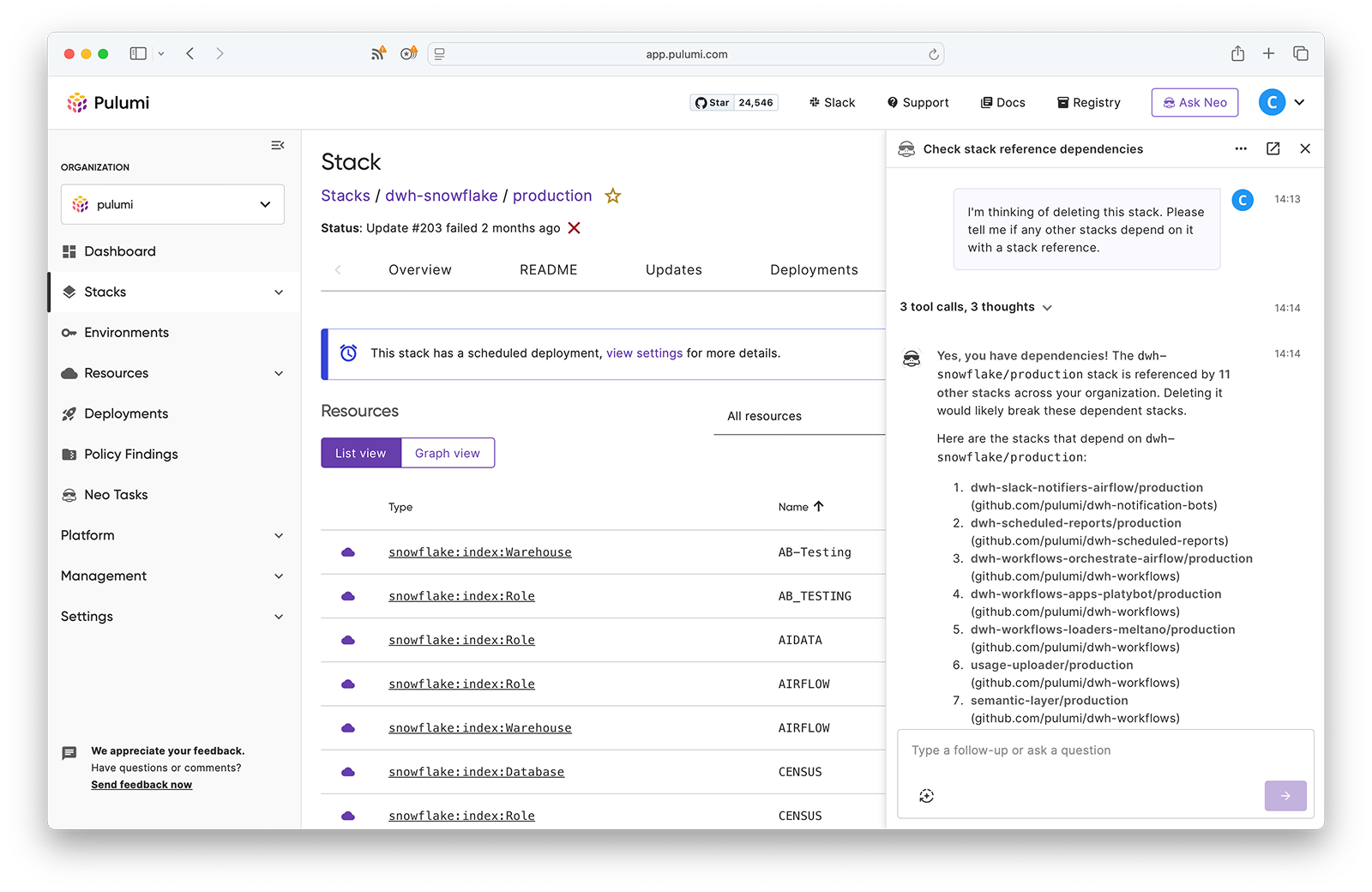
Task: Open the GitHub Star button
Action: click(x=712, y=103)
